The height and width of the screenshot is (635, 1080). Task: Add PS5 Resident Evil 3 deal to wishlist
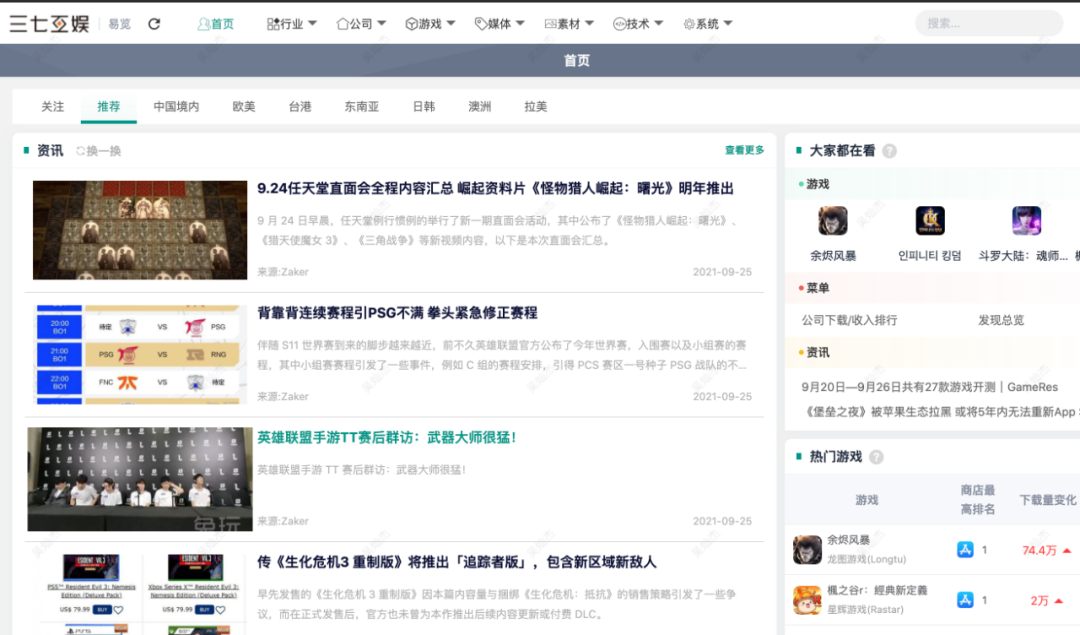pyautogui.click(x=118, y=610)
